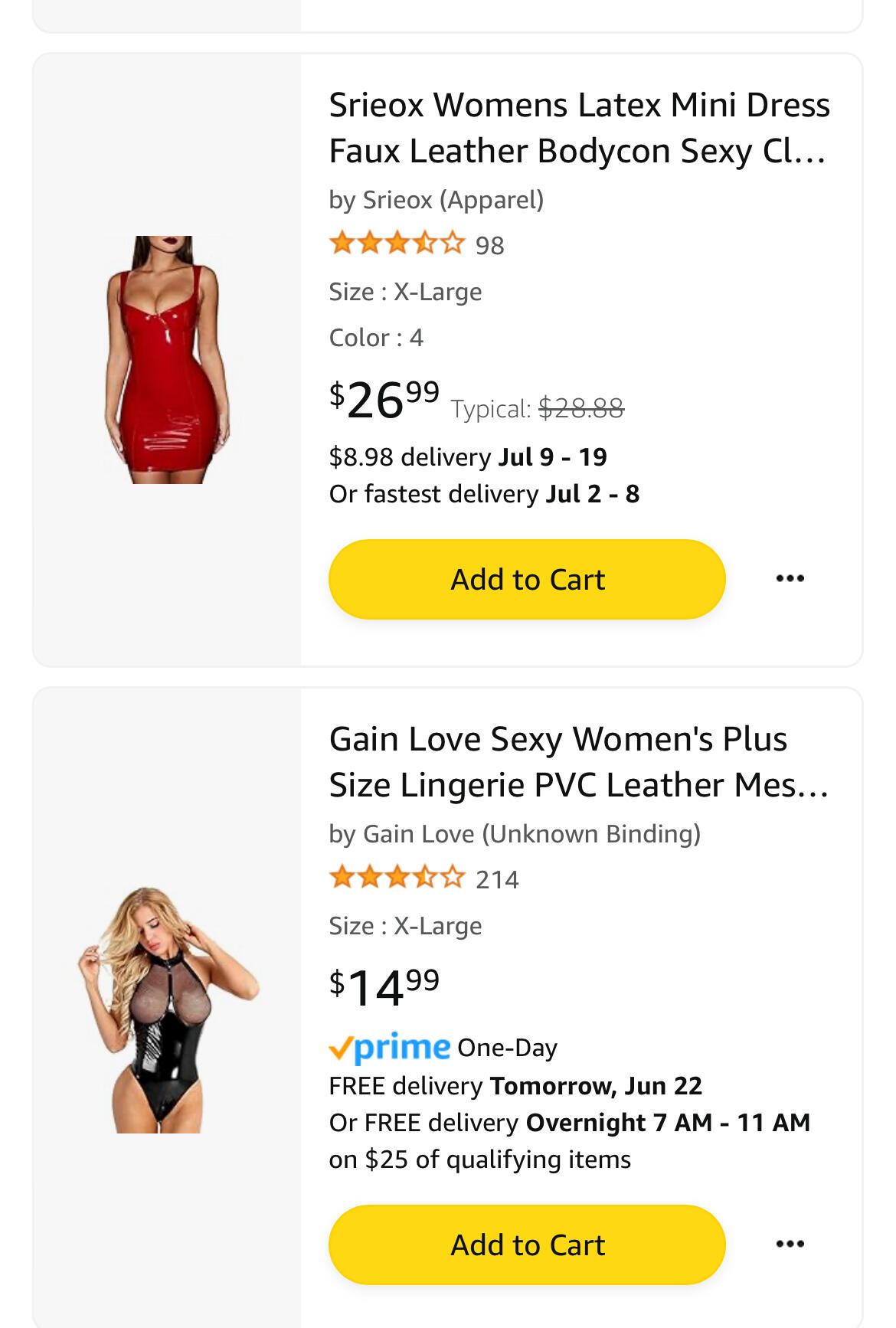Add Srieox Latex Mini Dress to cart
The image size is (896, 1328).
527,580
